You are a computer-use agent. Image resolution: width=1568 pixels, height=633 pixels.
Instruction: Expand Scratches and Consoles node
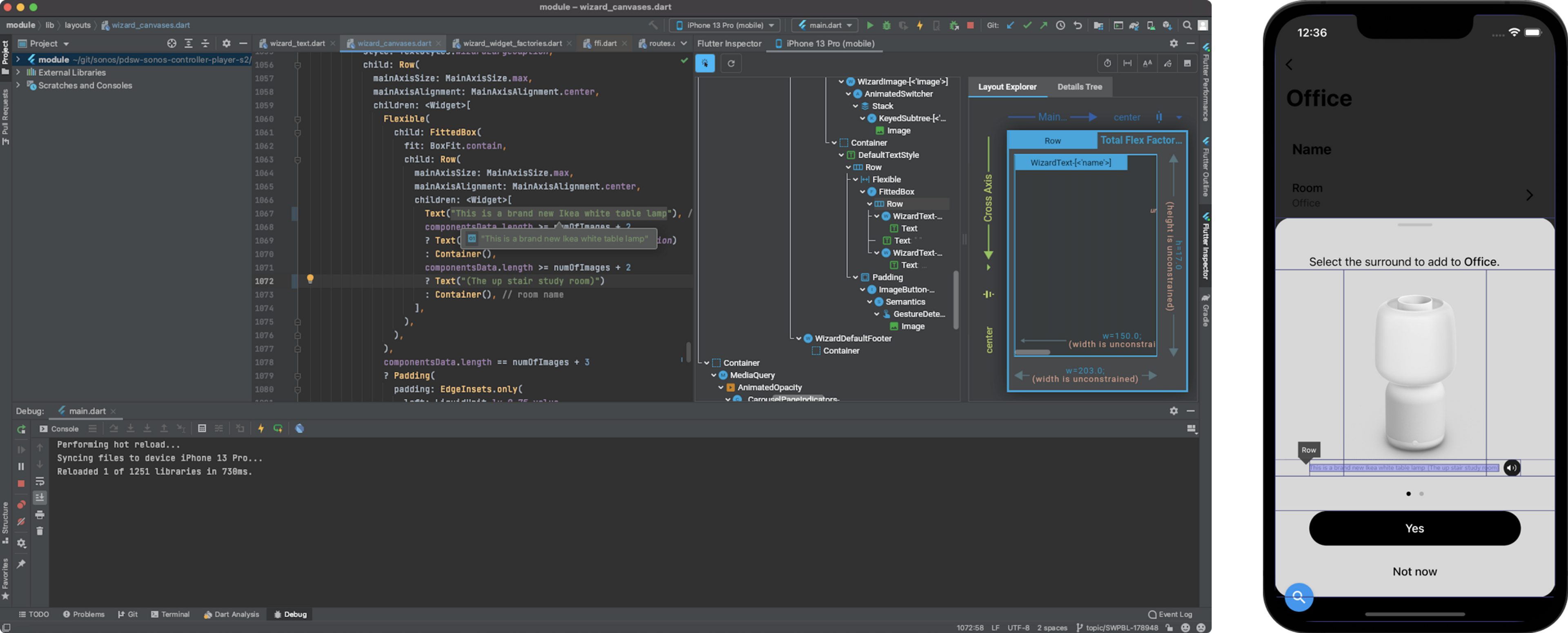point(18,85)
